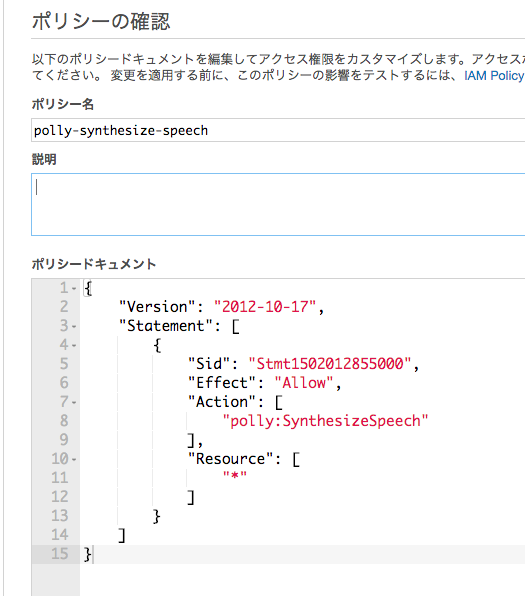The width and height of the screenshot is (525, 596).
Task: Edit the policy name field polly-synthesize-speech
Action: (278, 130)
